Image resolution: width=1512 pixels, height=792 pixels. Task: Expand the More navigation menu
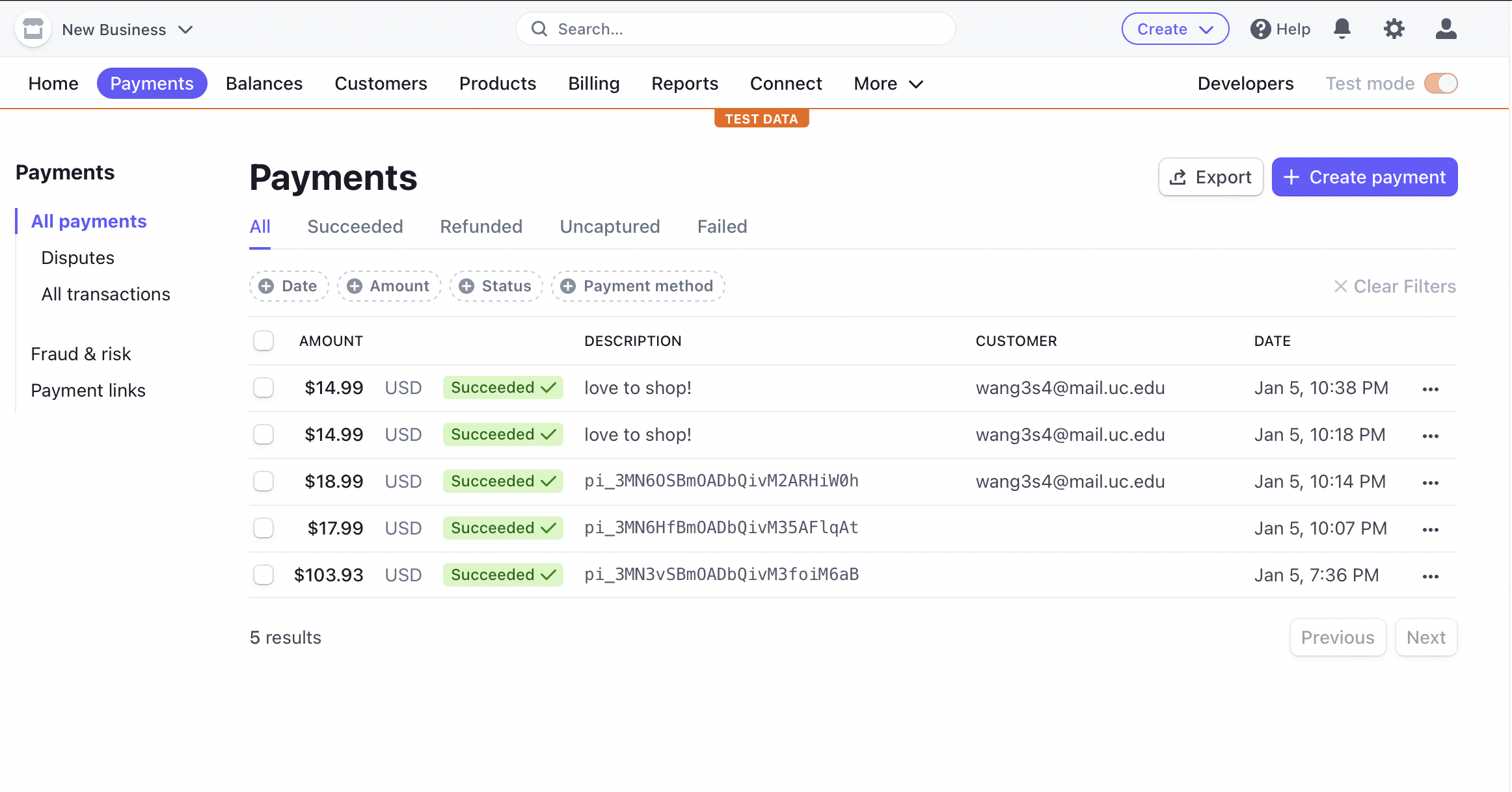pos(887,83)
